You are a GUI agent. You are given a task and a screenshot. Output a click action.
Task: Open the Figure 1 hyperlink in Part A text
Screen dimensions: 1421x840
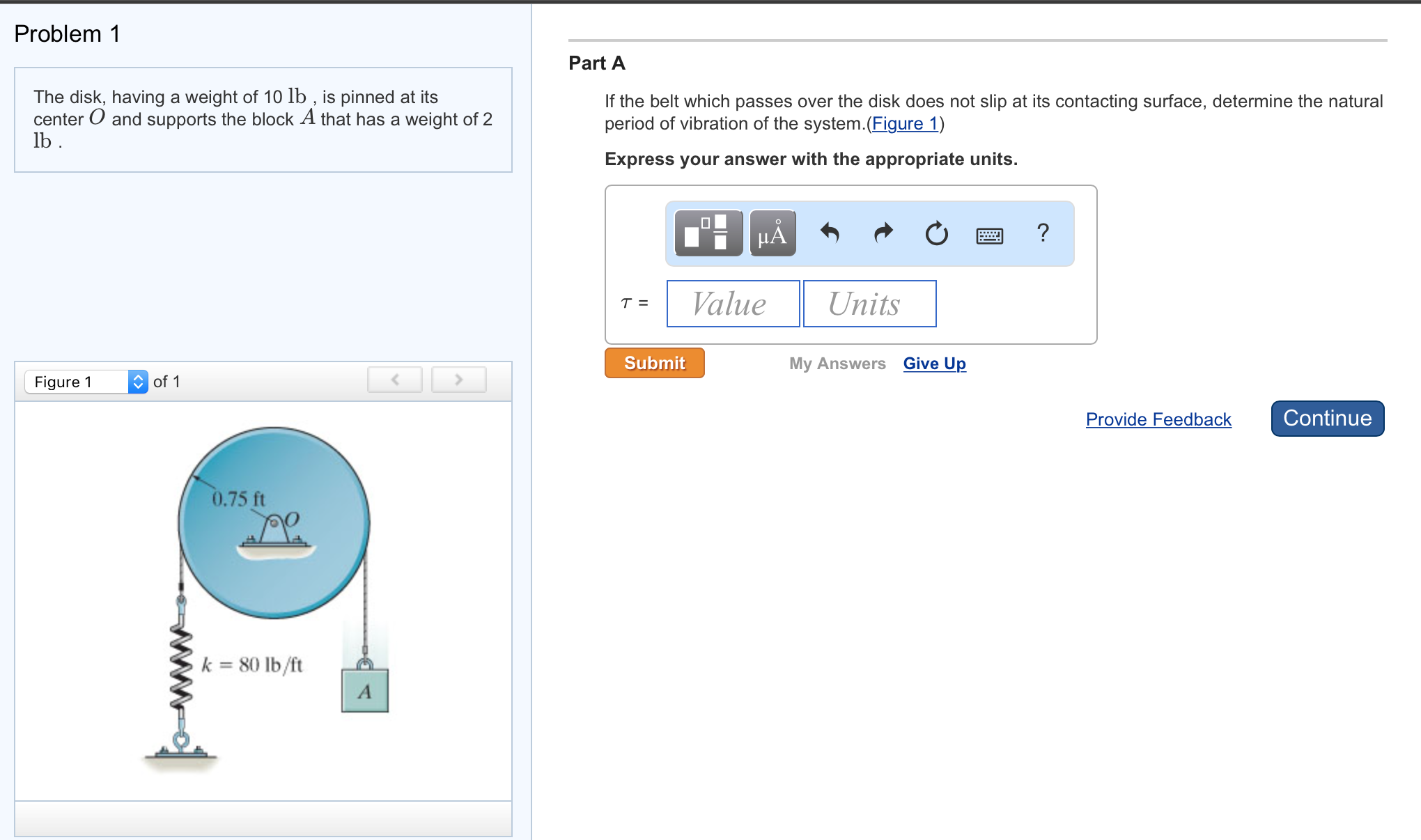903,123
